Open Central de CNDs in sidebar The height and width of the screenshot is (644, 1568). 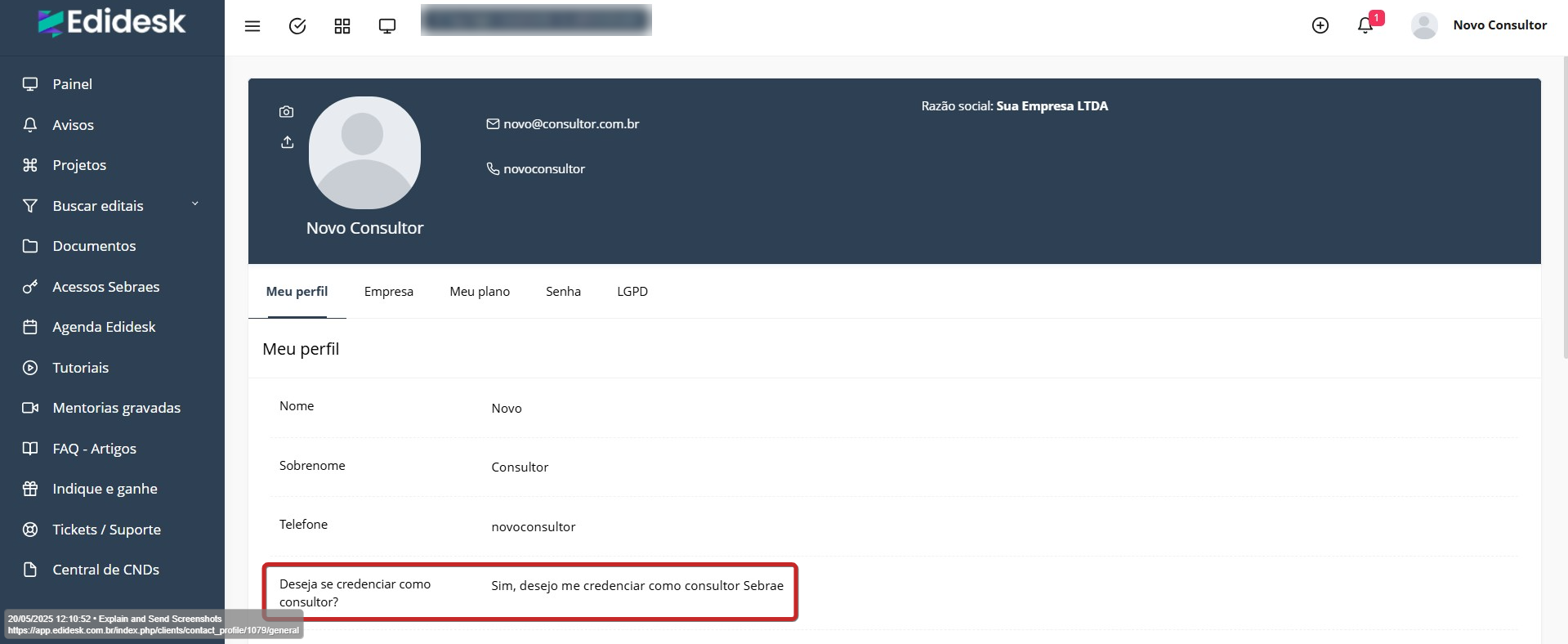(x=105, y=570)
